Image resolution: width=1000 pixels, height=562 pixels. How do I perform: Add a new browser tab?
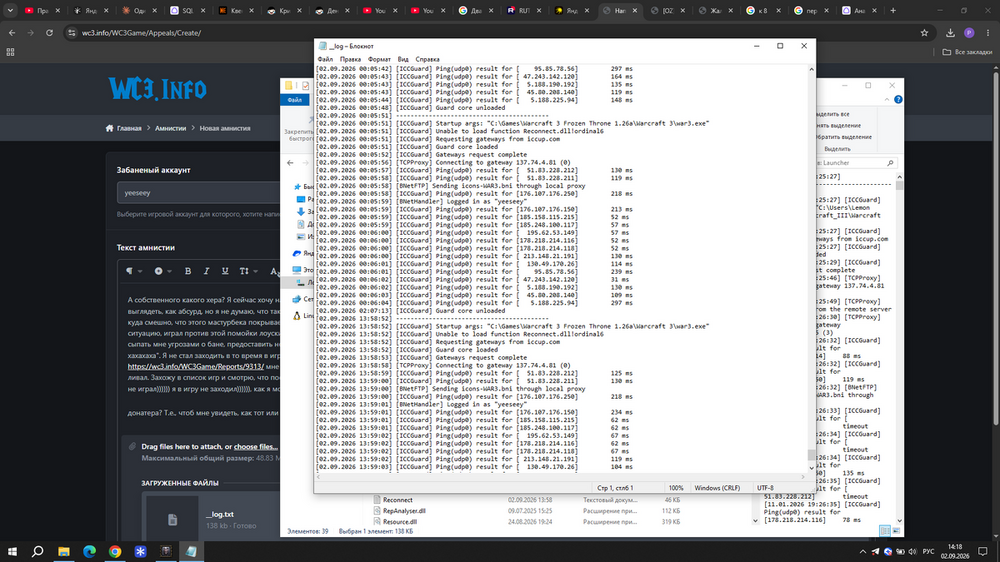click(893, 10)
